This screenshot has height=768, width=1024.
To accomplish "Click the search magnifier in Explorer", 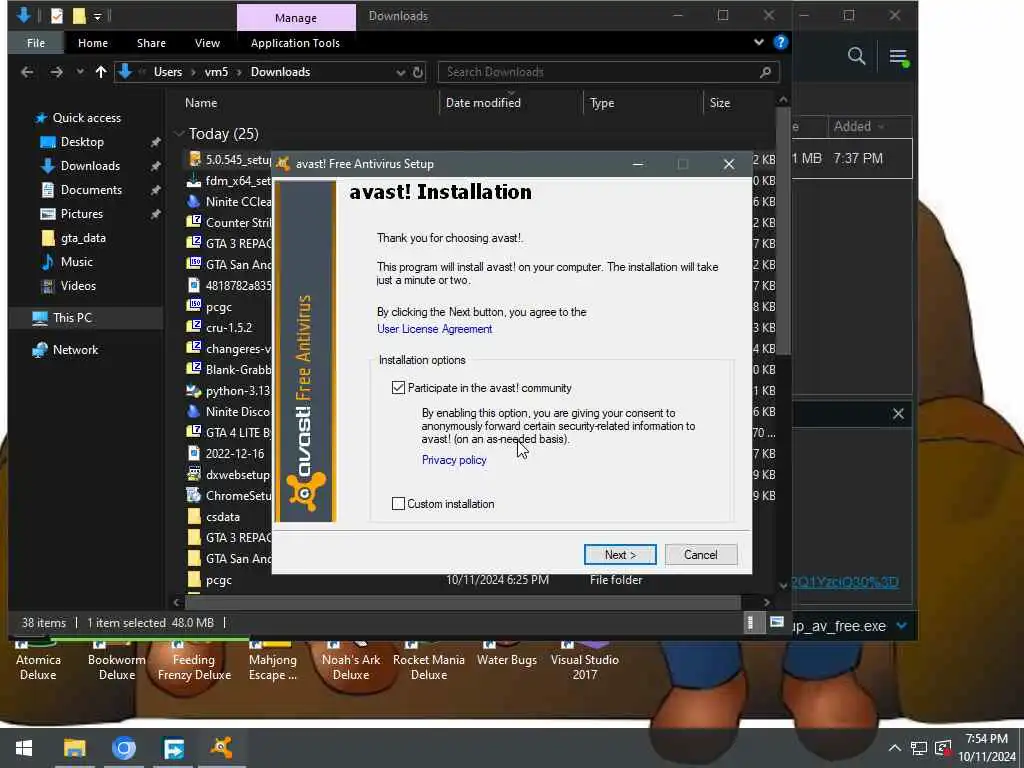I will (765, 72).
